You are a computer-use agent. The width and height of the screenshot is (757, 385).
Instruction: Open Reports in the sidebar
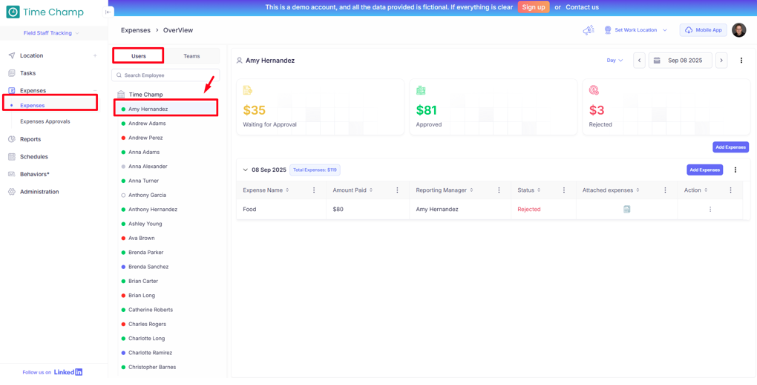tap(30, 139)
